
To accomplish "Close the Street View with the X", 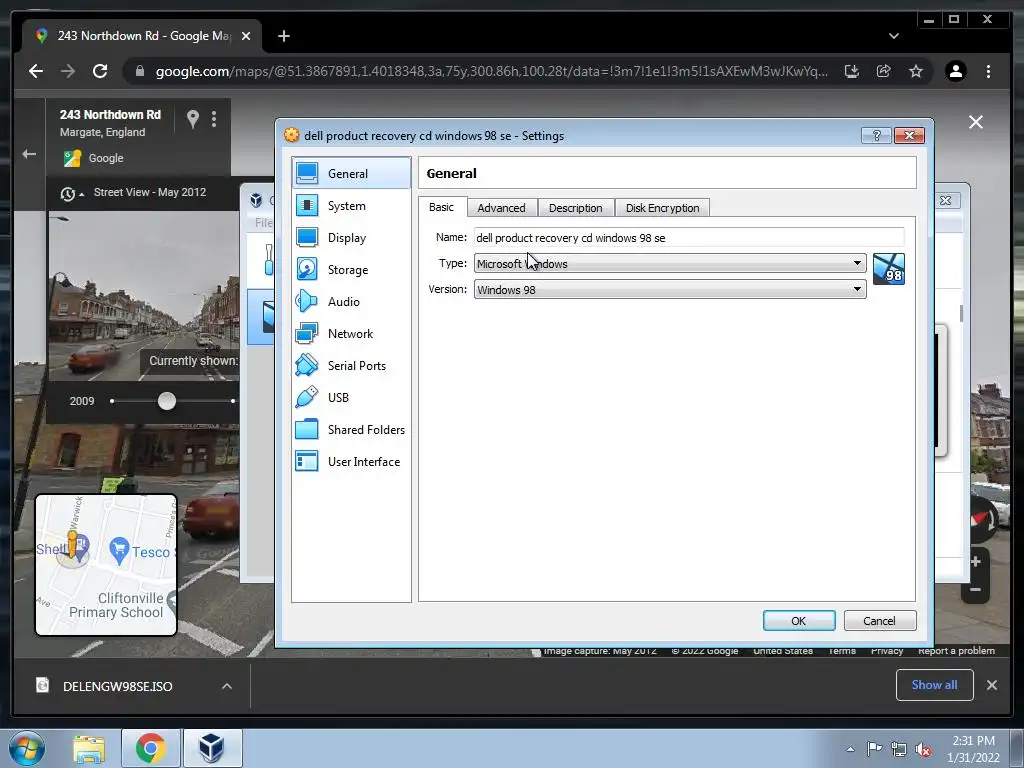I will pyautogui.click(x=976, y=122).
